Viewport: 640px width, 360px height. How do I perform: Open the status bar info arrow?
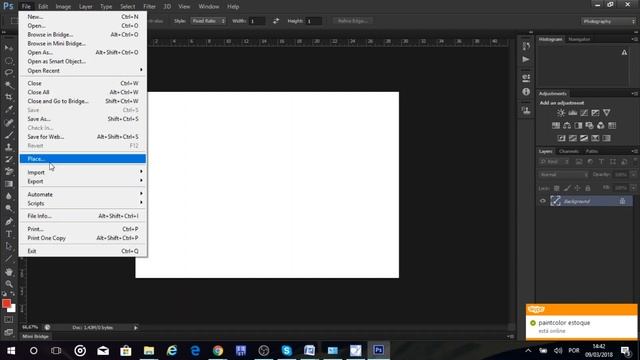click(x=136, y=327)
